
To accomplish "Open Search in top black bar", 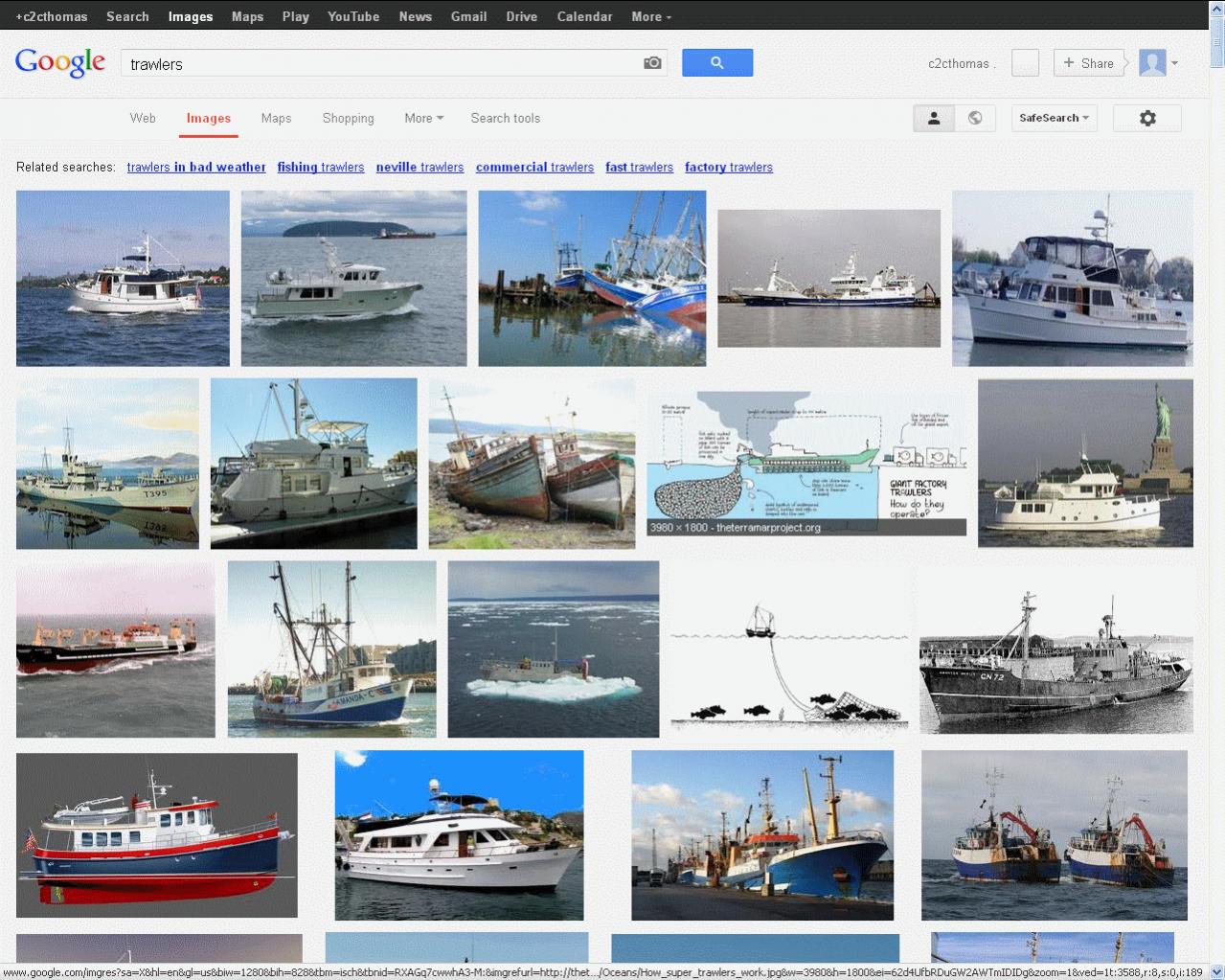I will click(x=127, y=16).
